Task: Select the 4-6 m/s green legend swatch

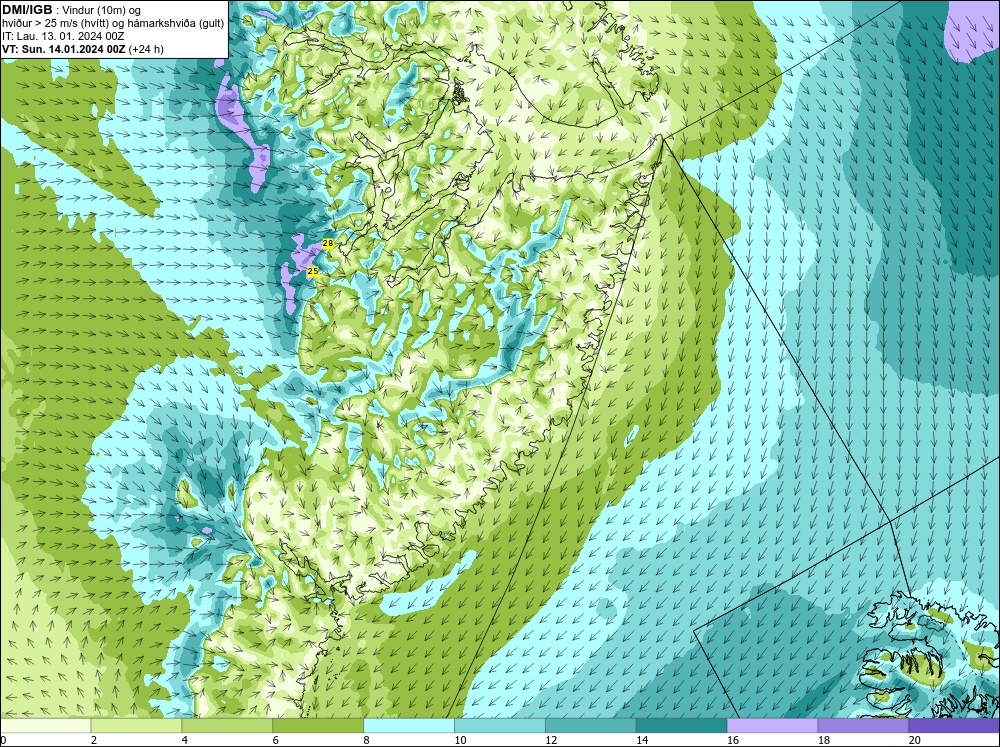Action: [x=227, y=725]
